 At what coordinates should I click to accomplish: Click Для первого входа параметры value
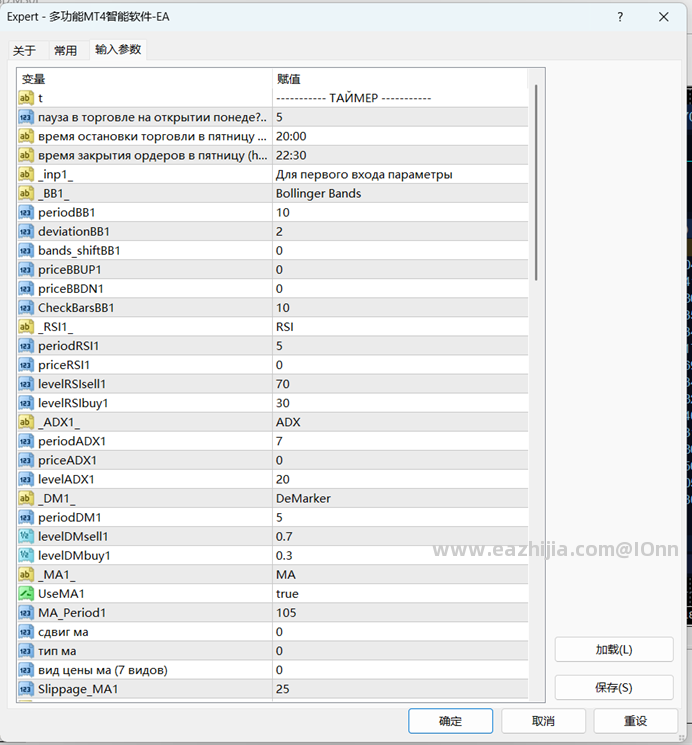400,174
